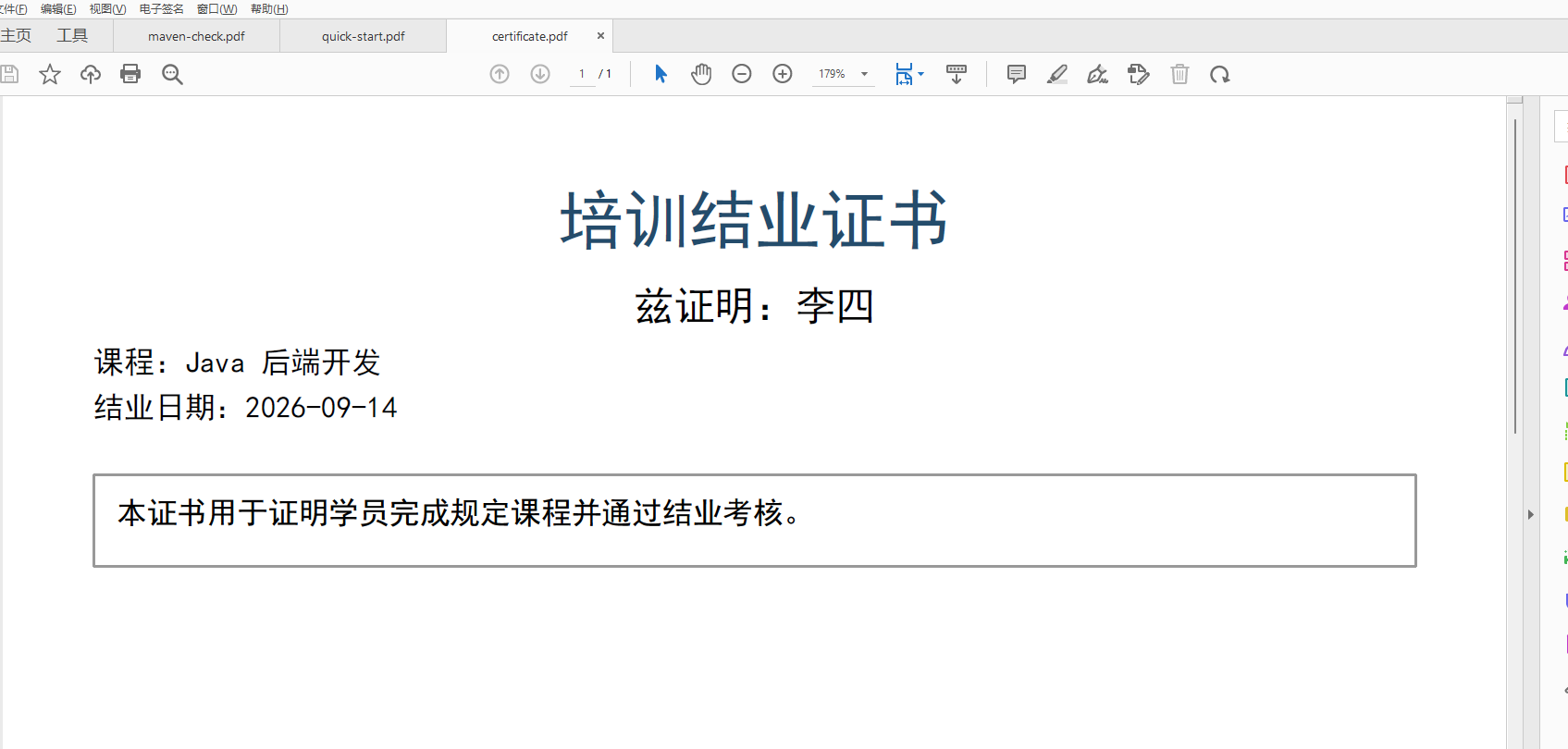Click the text 课程：Java 后端开发
This screenshot has height=749, width=1568.
237,362
